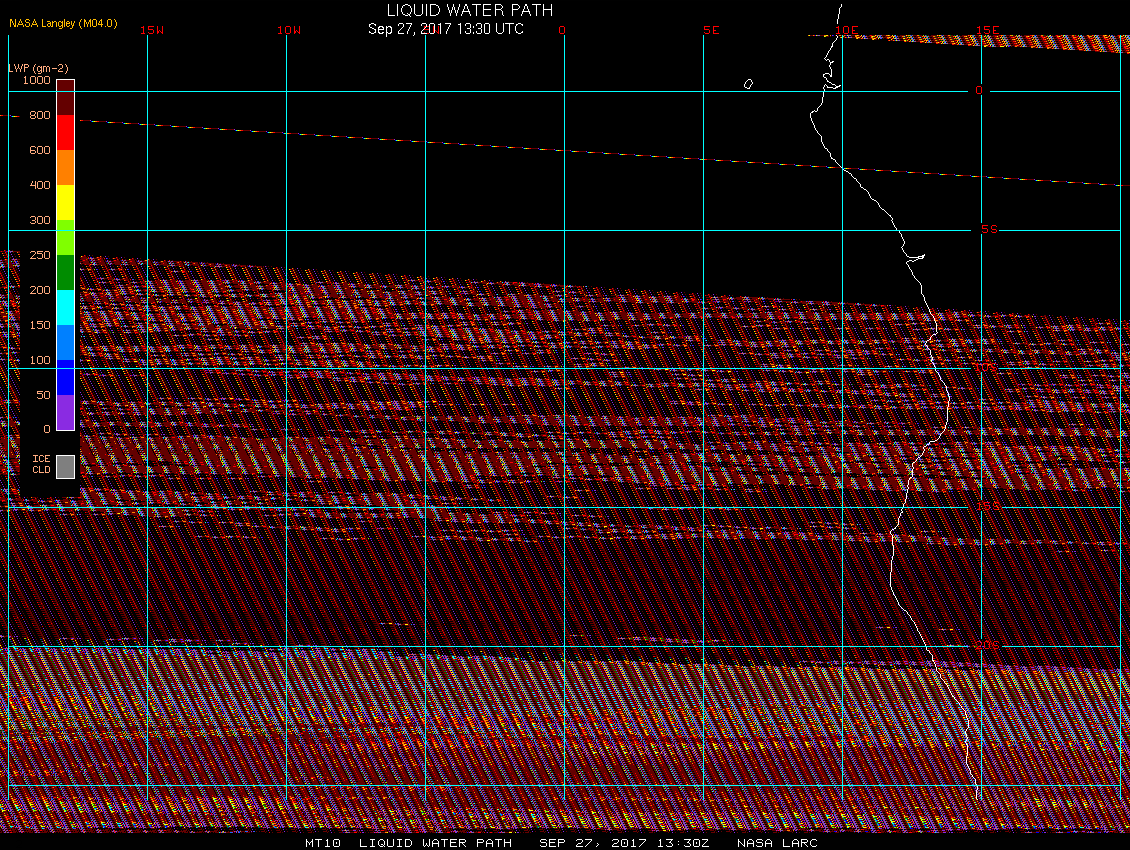This screenshot has width=1130, height=850.
Task: Click the 15W longitude label
Action: click(x=152, y=30)
